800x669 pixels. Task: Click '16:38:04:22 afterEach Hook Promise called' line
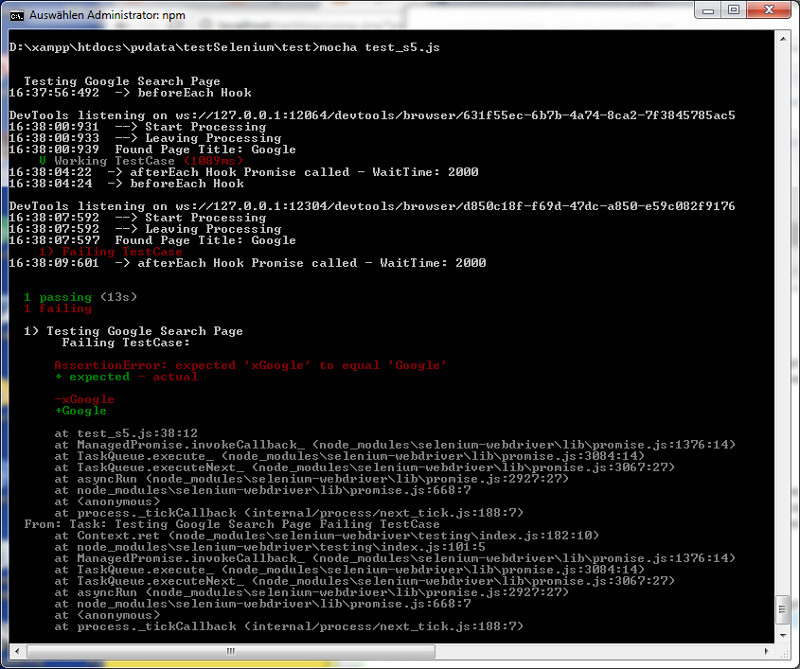[243, 172]
